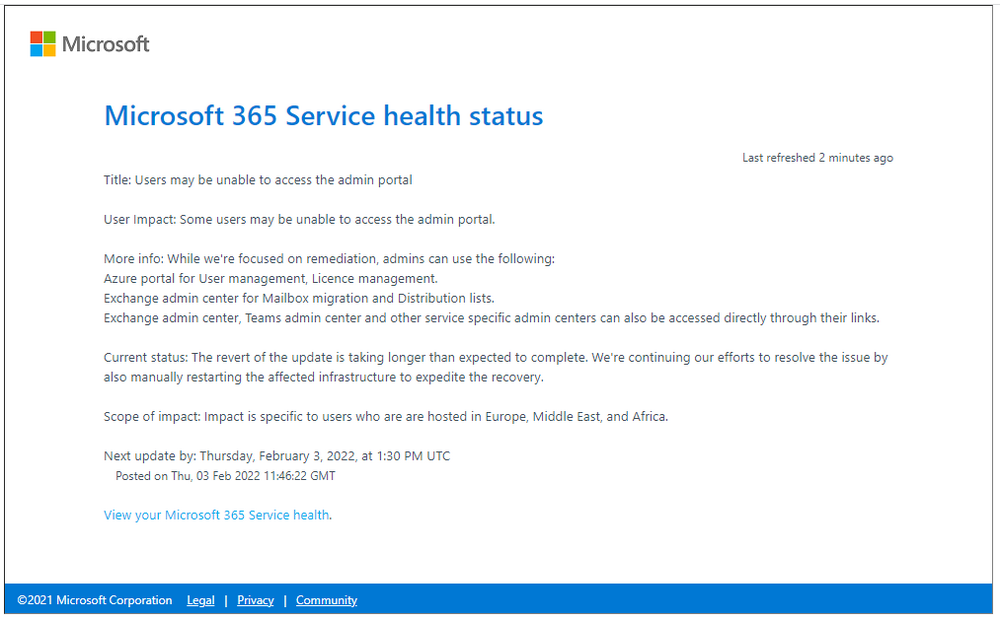Click the 'Last refreshed 2 minutes ago' text
This screenshot has width=1000, height=621.
[818, 157]
